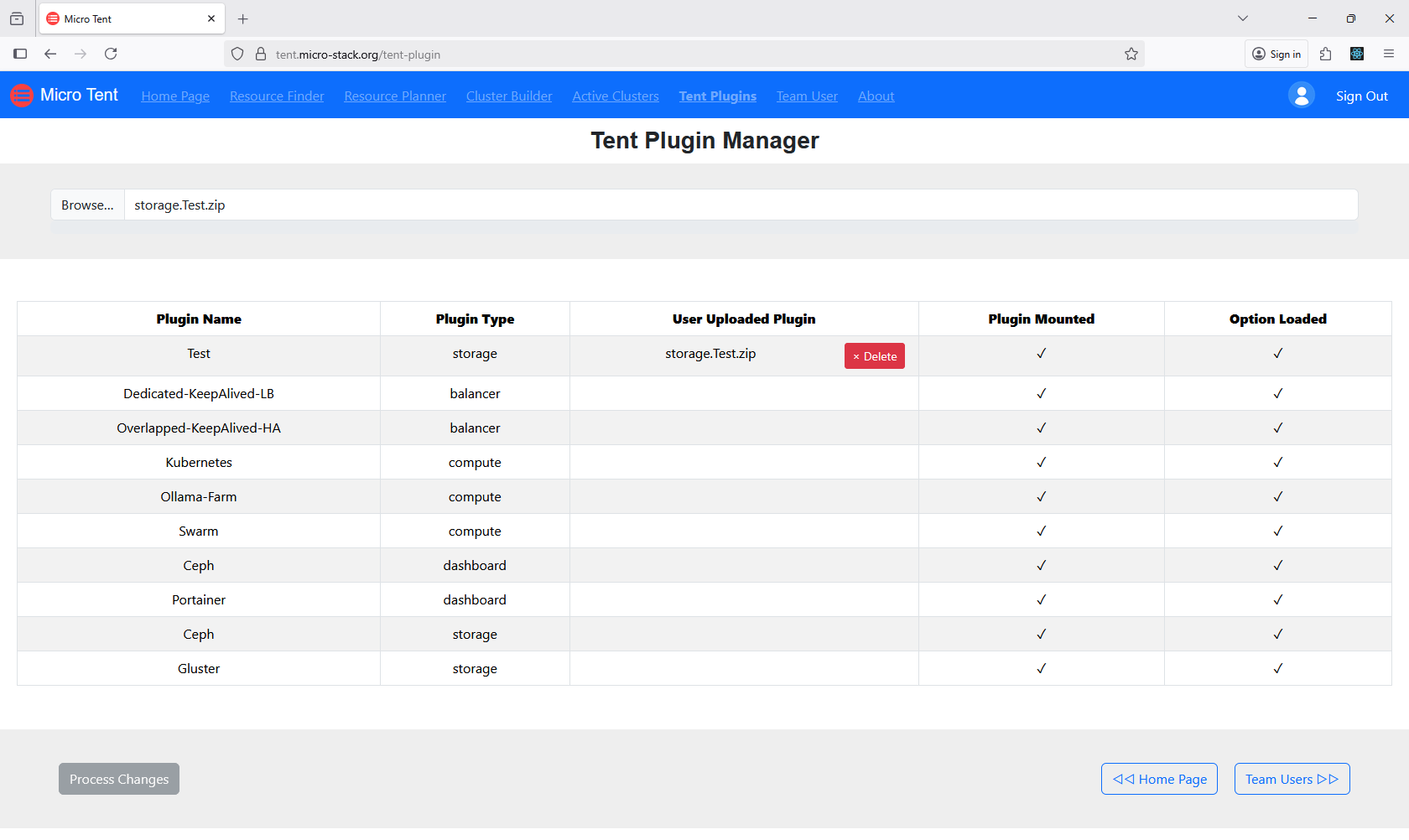Click the Process Changes button
1409x840 pixels.
click(118, 779)
